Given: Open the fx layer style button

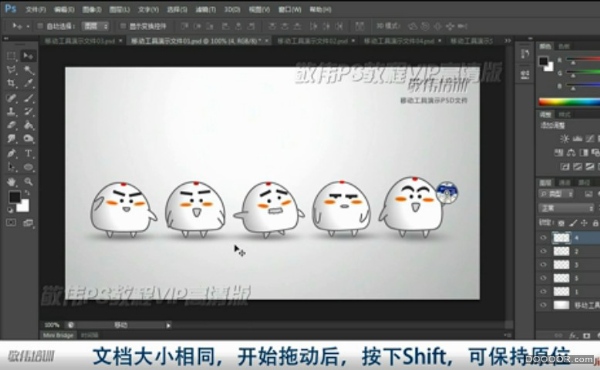Looking at the screenshot, I should tap(573, 336).
